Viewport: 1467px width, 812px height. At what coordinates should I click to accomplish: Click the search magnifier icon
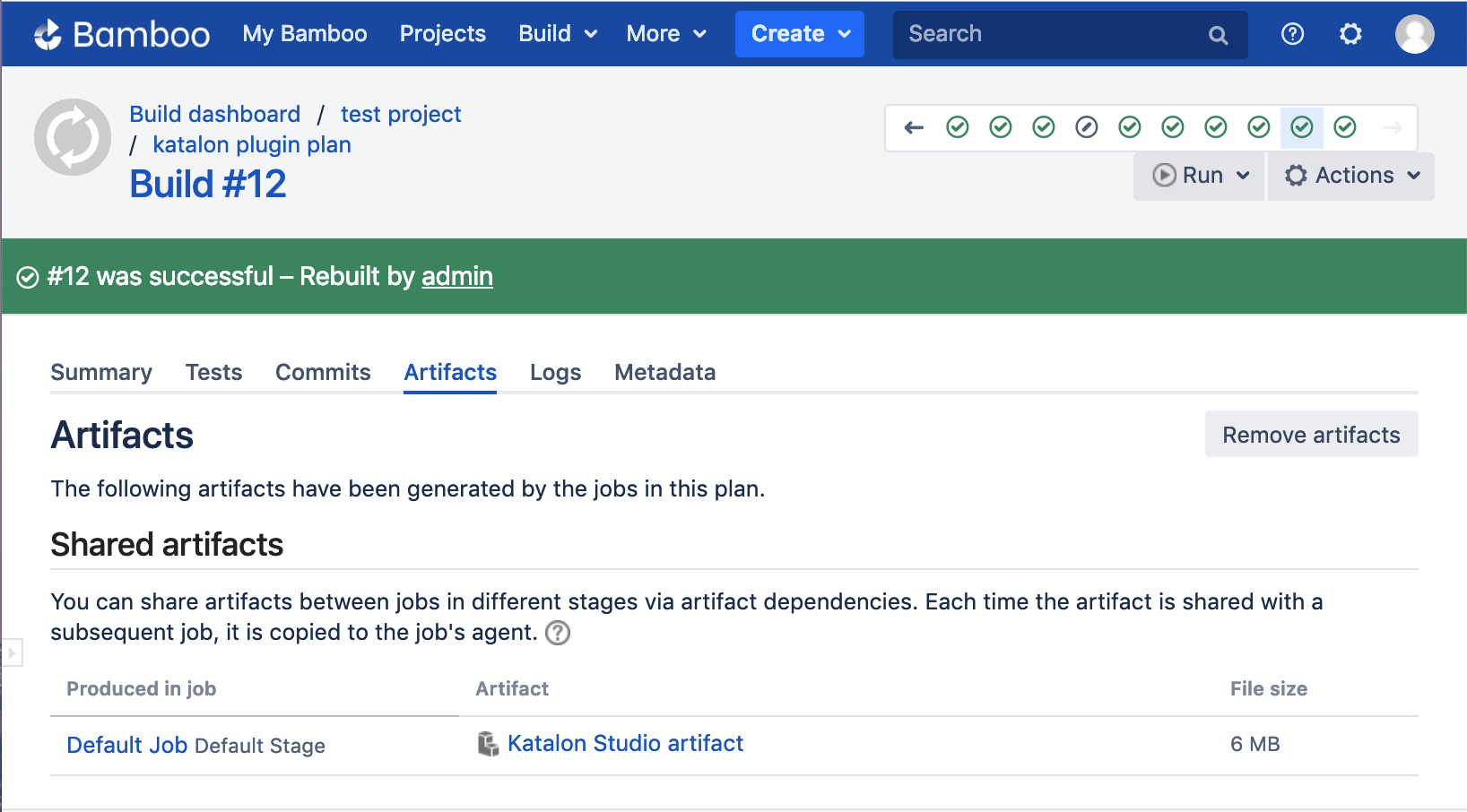pyautogui.click(x=1218, y=35)
